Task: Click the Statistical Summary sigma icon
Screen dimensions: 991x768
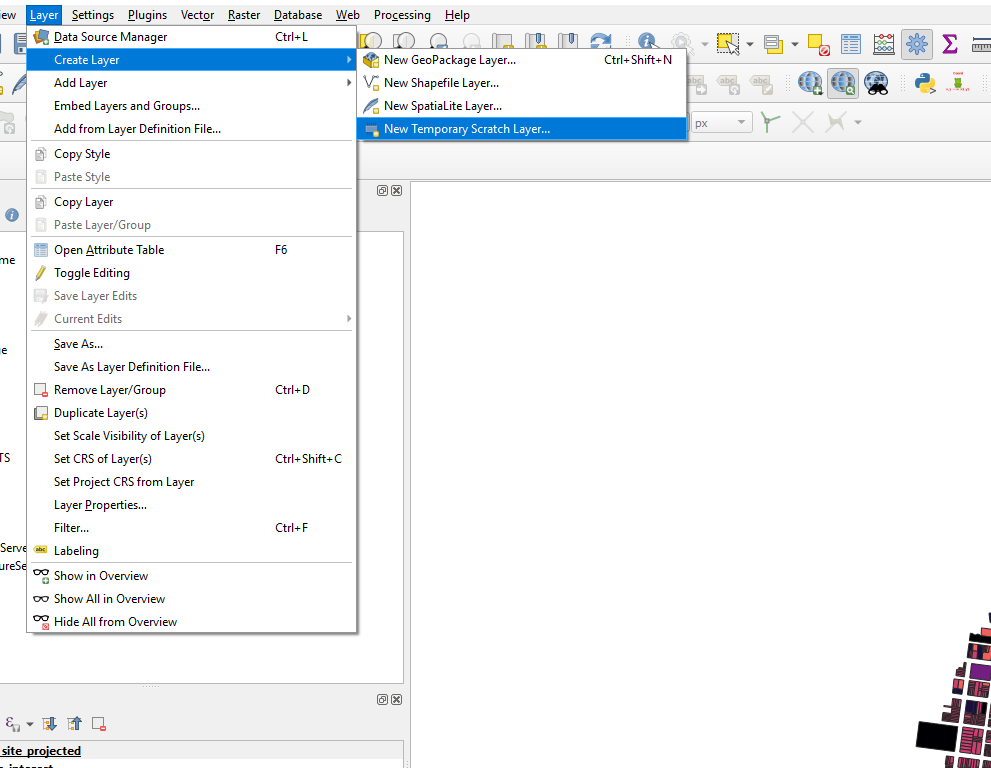Action: coord(950,44)
